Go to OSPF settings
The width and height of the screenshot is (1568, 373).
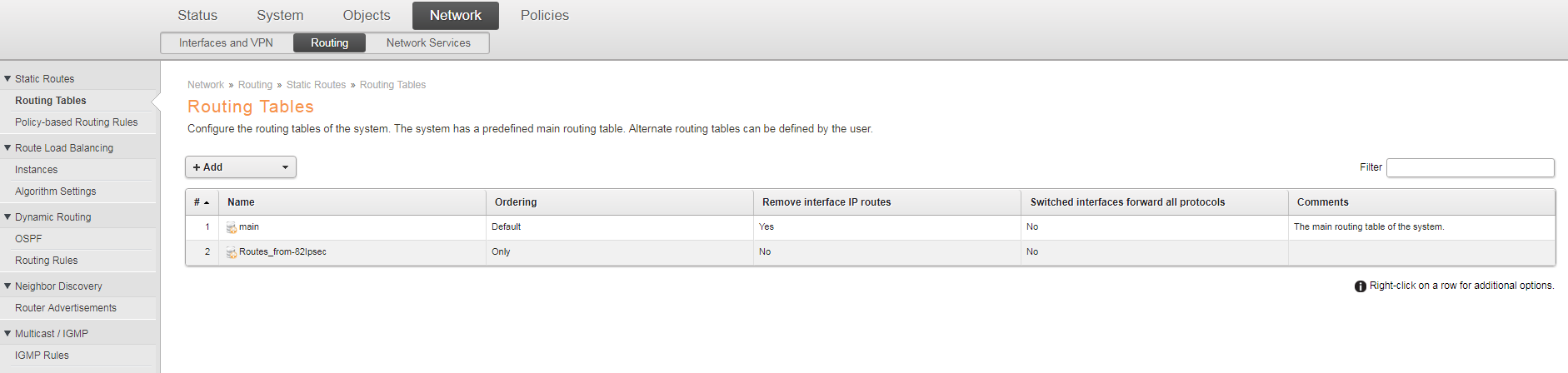coord(28,239)
